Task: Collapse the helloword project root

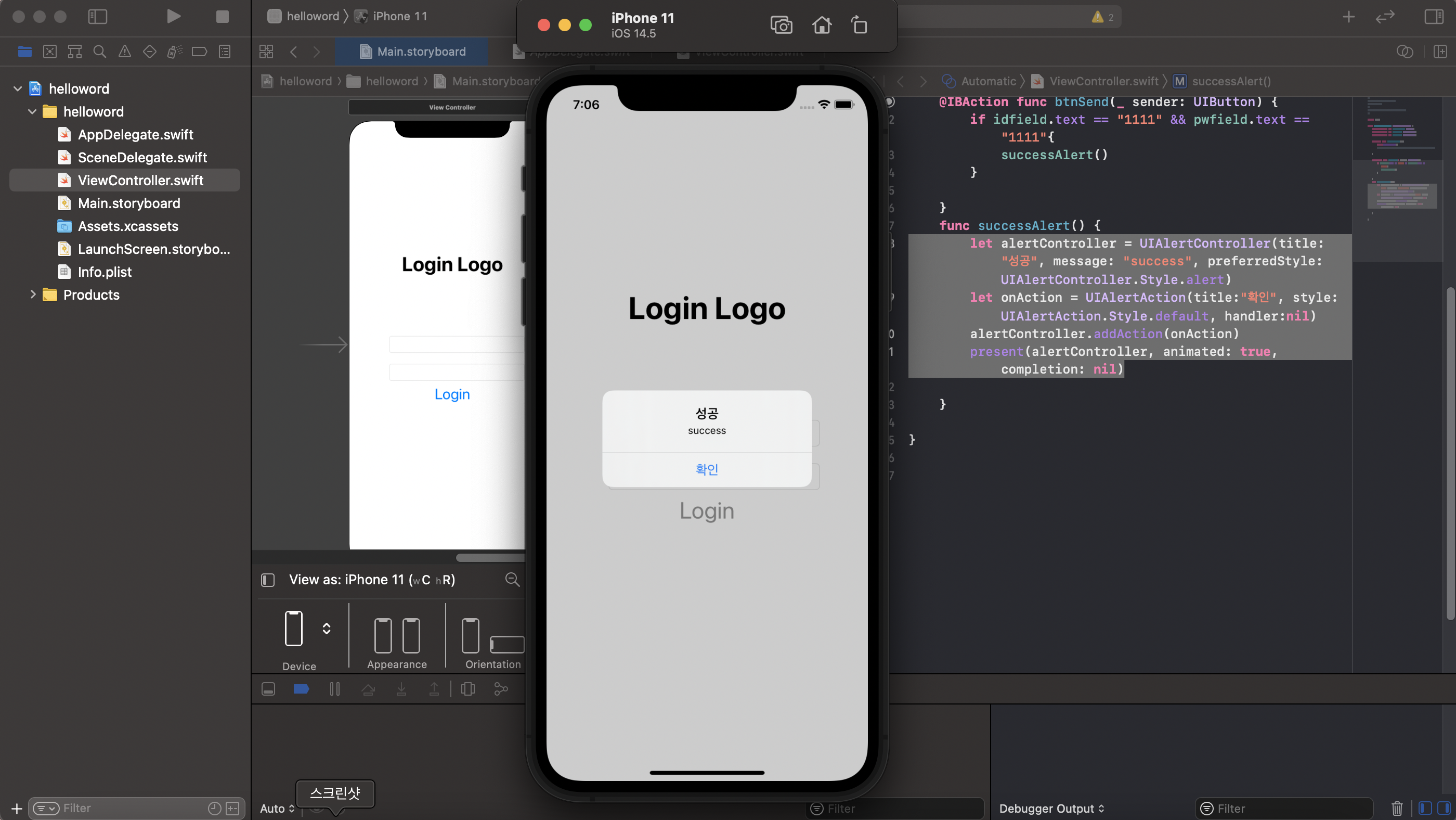Action: [x=18, y=89]
